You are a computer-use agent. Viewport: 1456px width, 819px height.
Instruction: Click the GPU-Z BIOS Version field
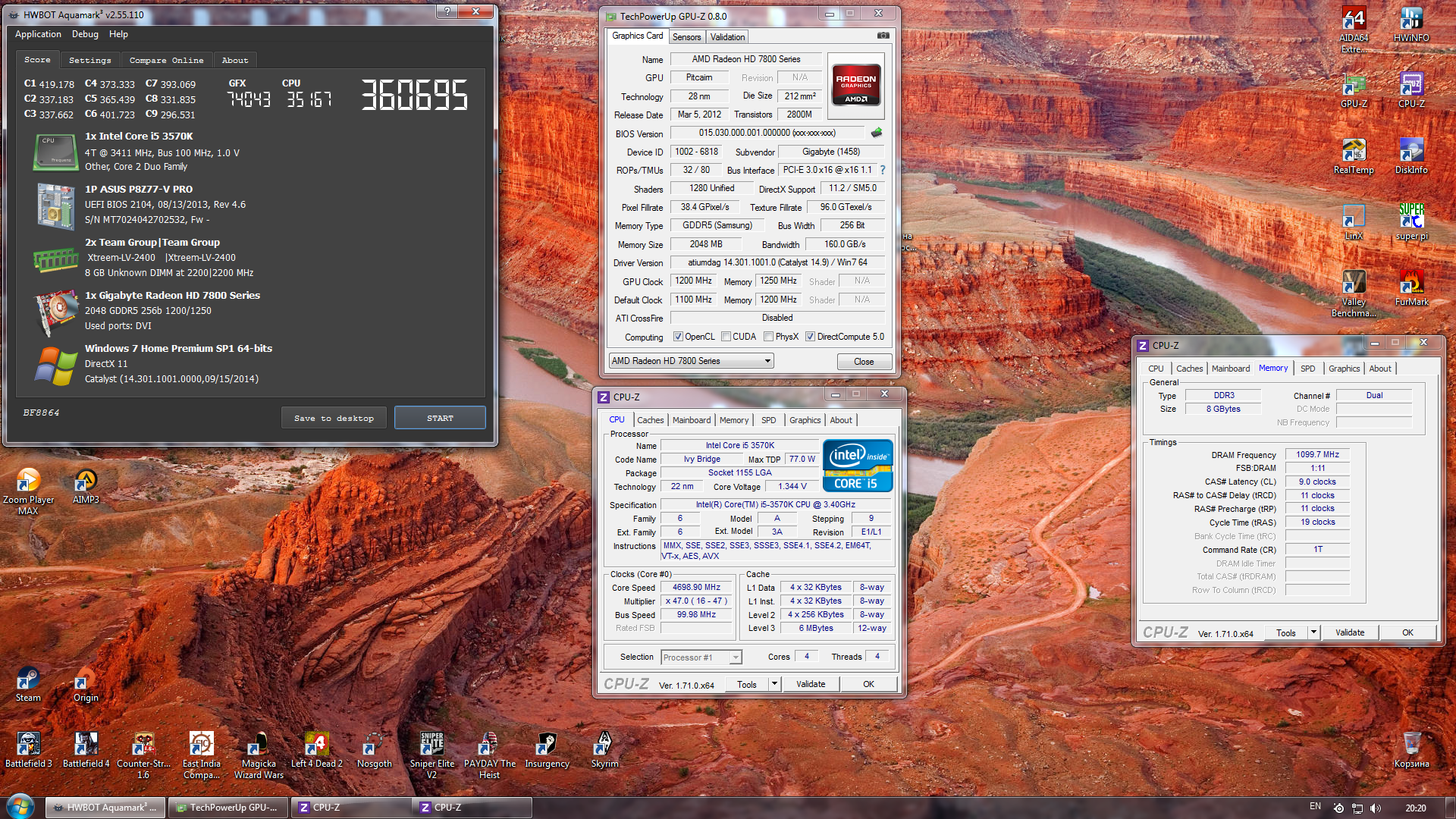[767, 133]
